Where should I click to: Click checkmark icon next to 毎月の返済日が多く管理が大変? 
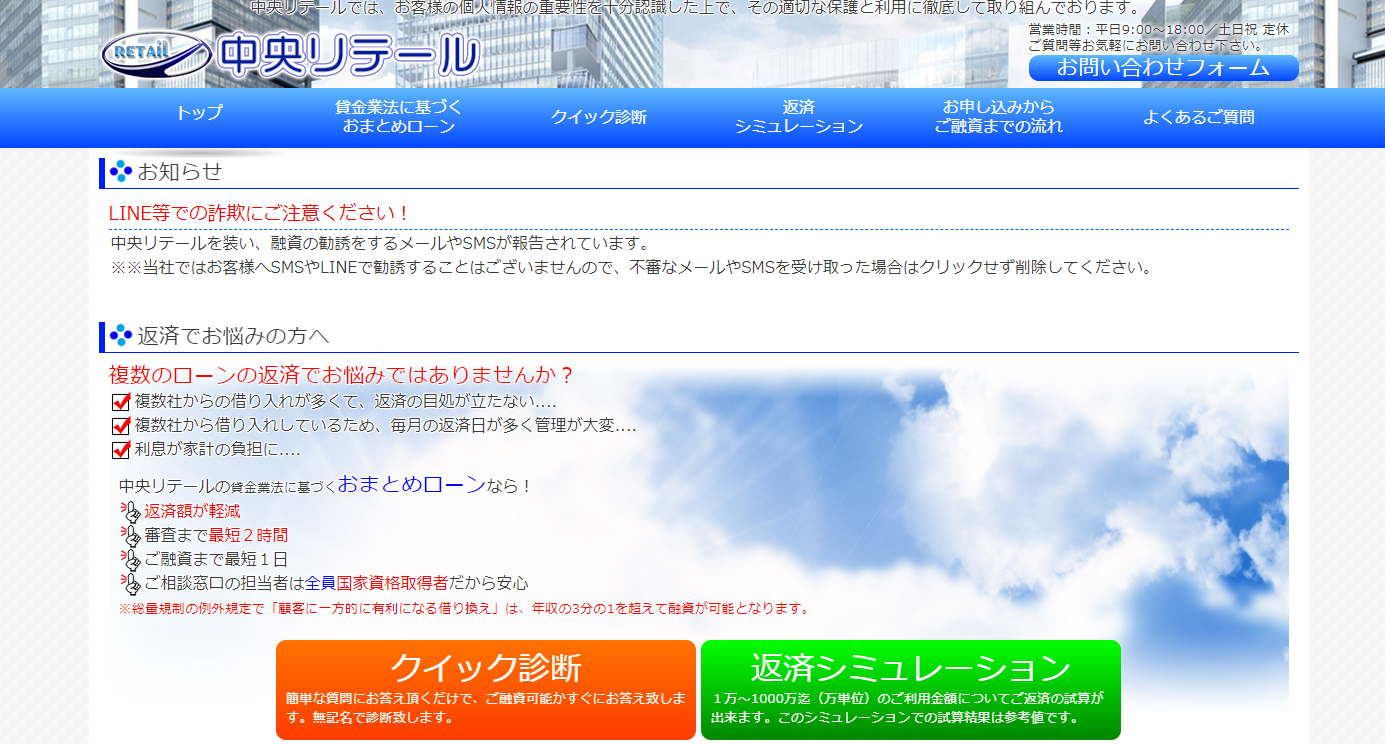pos(121,426)
